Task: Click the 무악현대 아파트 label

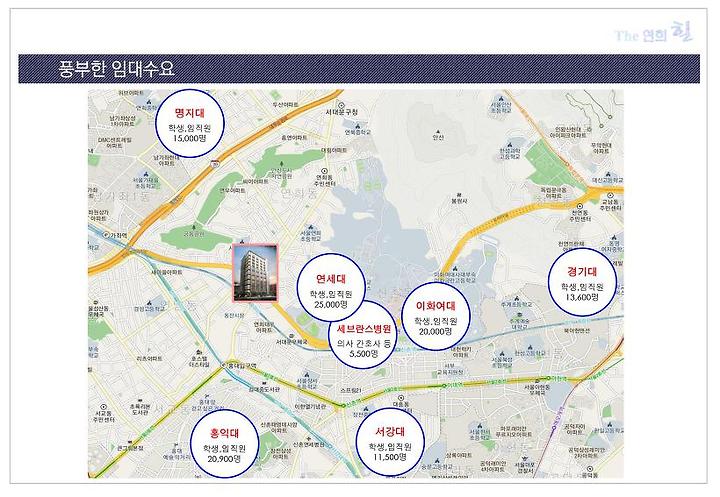Action: tap(601, 147)
